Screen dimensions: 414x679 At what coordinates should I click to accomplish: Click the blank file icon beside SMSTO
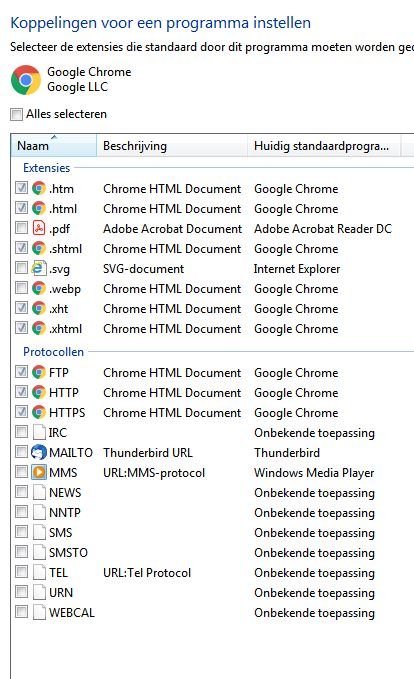(x=39, y=552)
